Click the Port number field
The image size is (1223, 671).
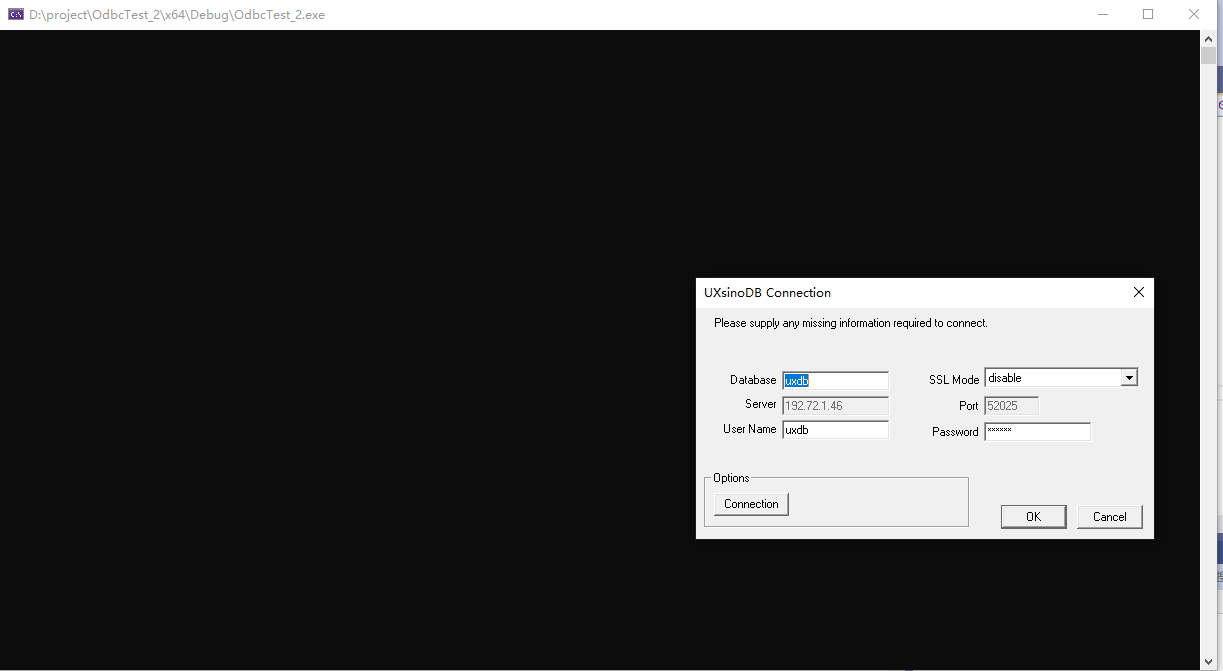(x=1011, y=406)
